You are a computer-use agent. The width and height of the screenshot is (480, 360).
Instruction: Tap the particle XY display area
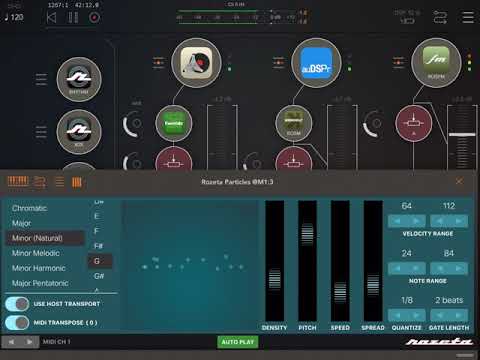coord(190,265)
